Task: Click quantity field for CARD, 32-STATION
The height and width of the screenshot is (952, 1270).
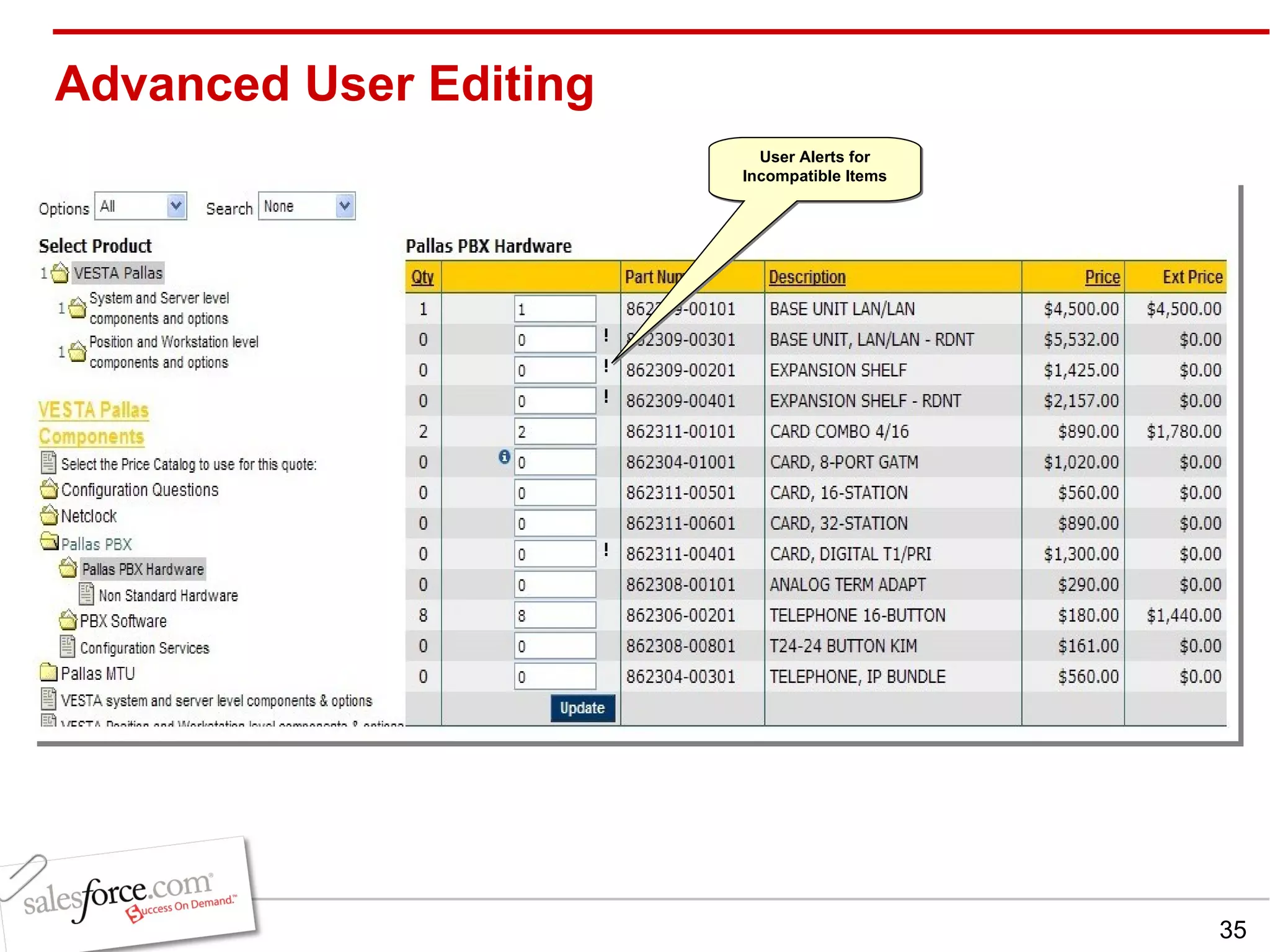Action: 555,523
